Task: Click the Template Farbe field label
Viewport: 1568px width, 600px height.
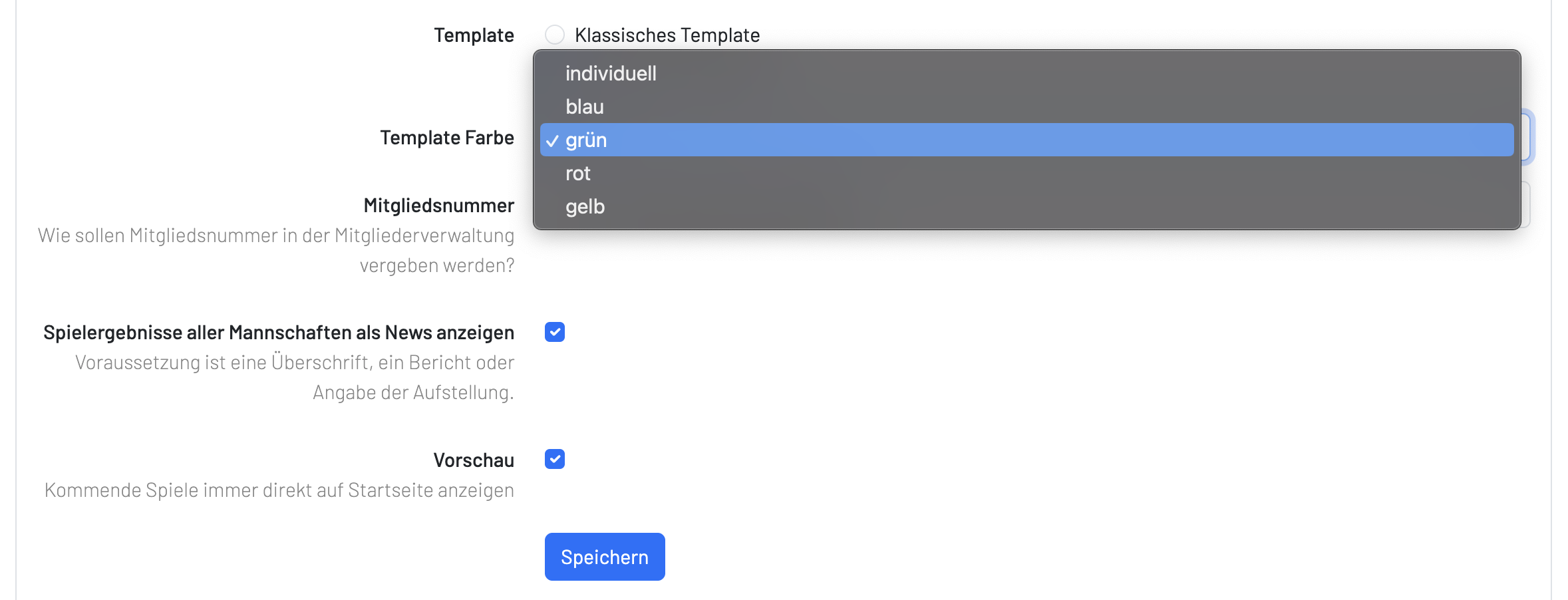Action: coord(446,138)
